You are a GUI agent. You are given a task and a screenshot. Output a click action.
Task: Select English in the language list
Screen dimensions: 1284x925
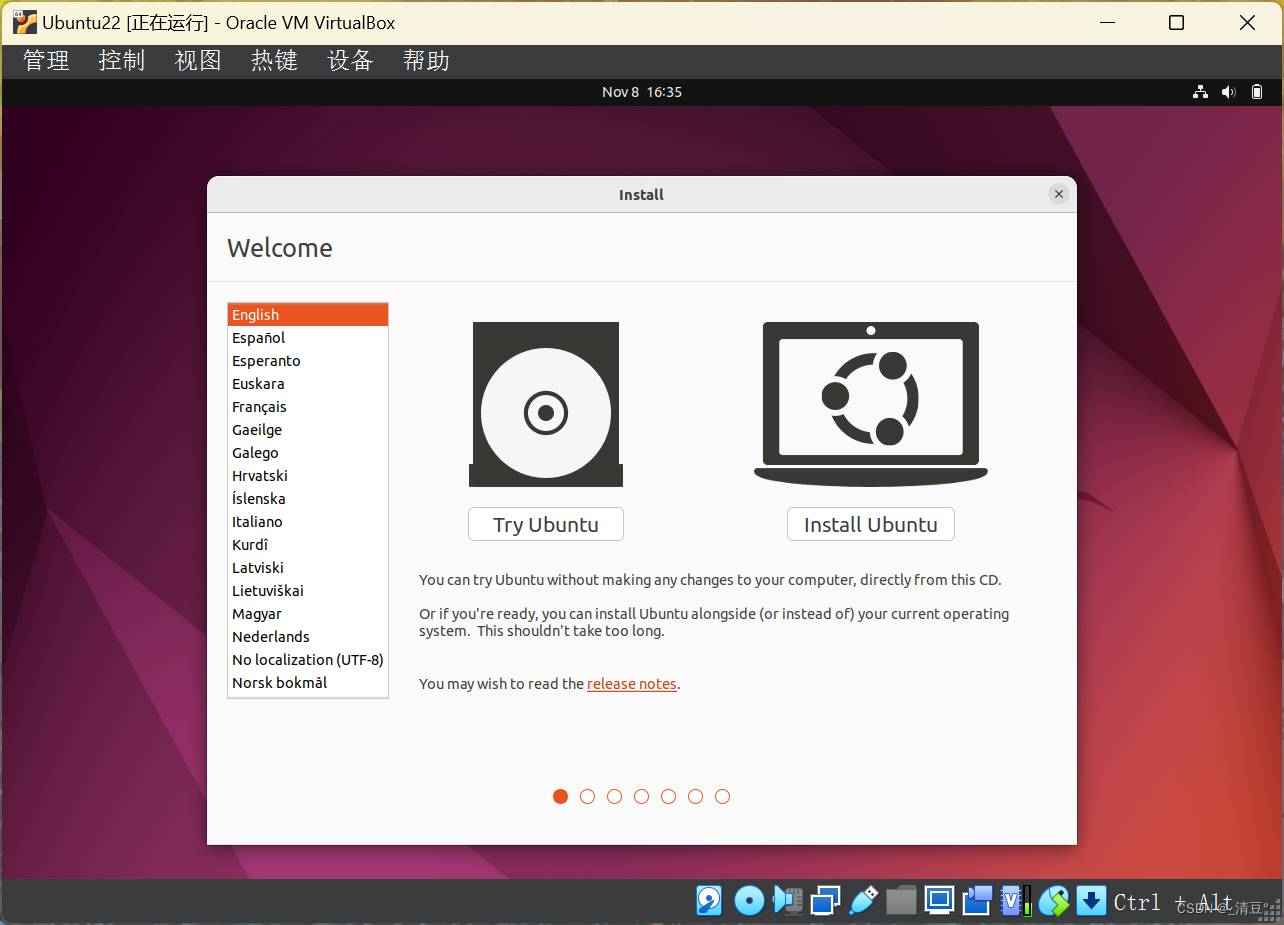308,315
